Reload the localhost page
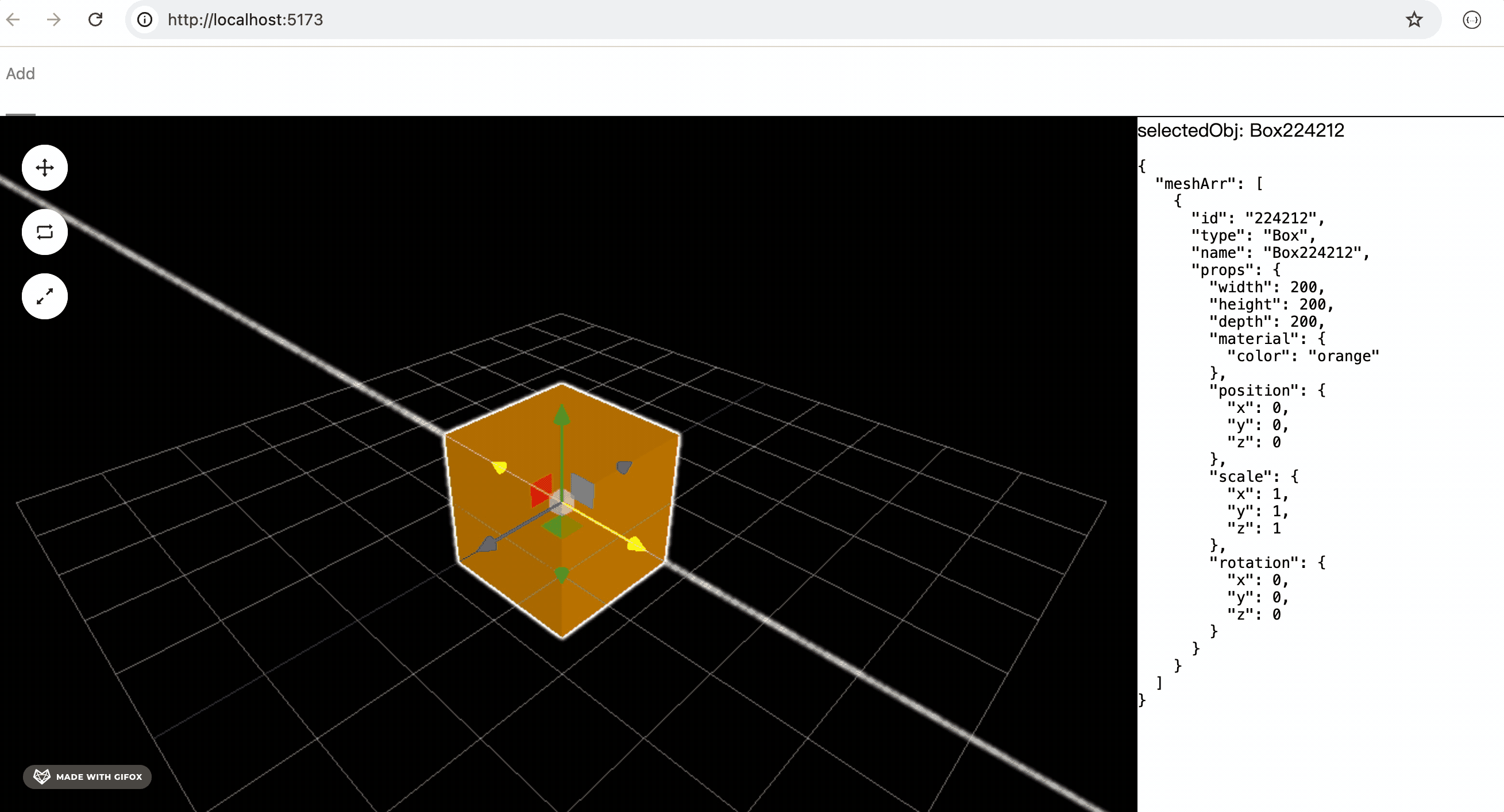The image size is (1504, 812). tap(95, 20)
